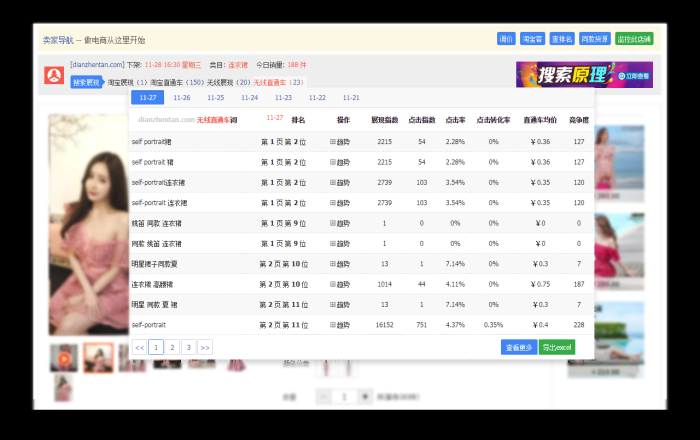Screen dimensions: 700x440
Task: Switch to the 11-27 date tab
Action: click(x=148, y=97)
